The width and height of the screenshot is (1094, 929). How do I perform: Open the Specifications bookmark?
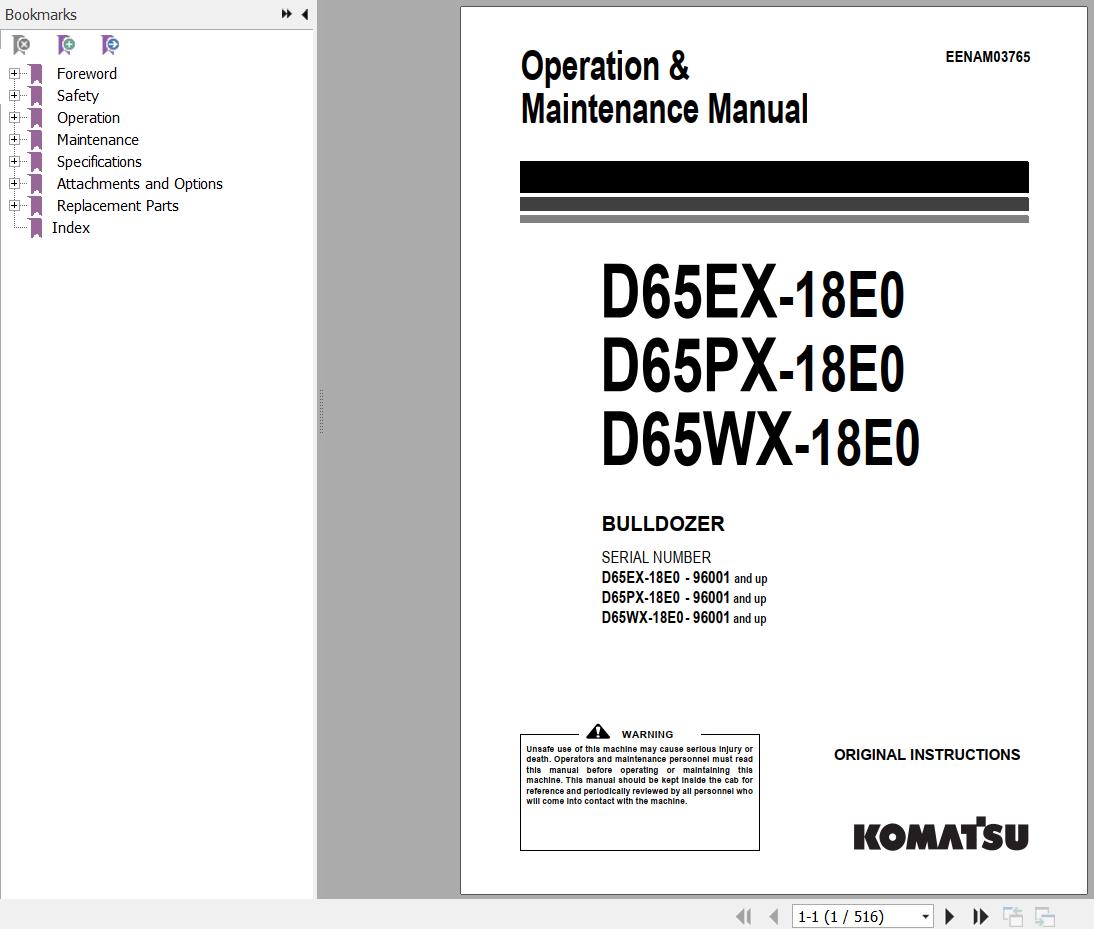(x=99, y=162)
